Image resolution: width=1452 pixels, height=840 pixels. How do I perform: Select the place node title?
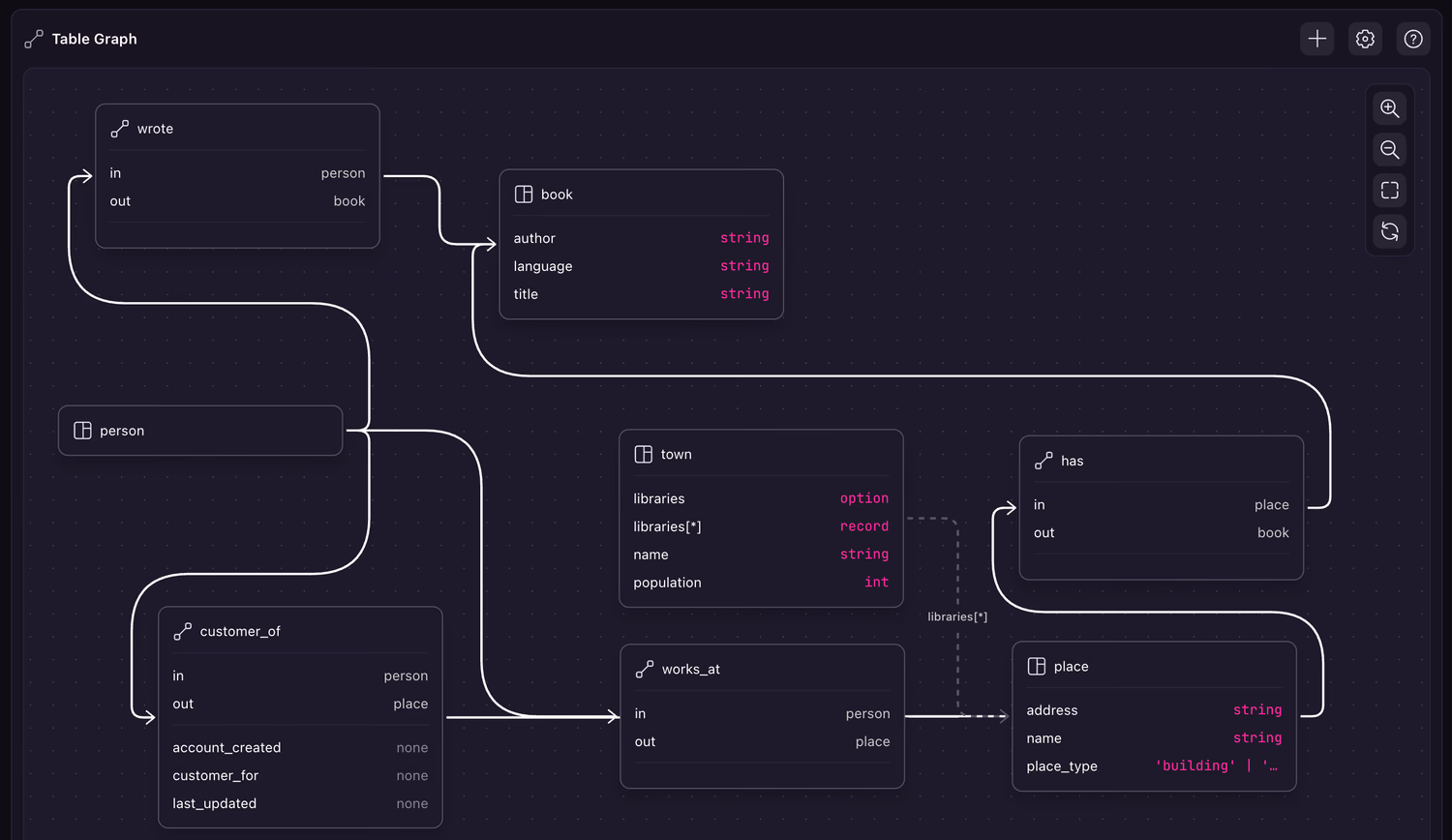(x=1071, y=666)
